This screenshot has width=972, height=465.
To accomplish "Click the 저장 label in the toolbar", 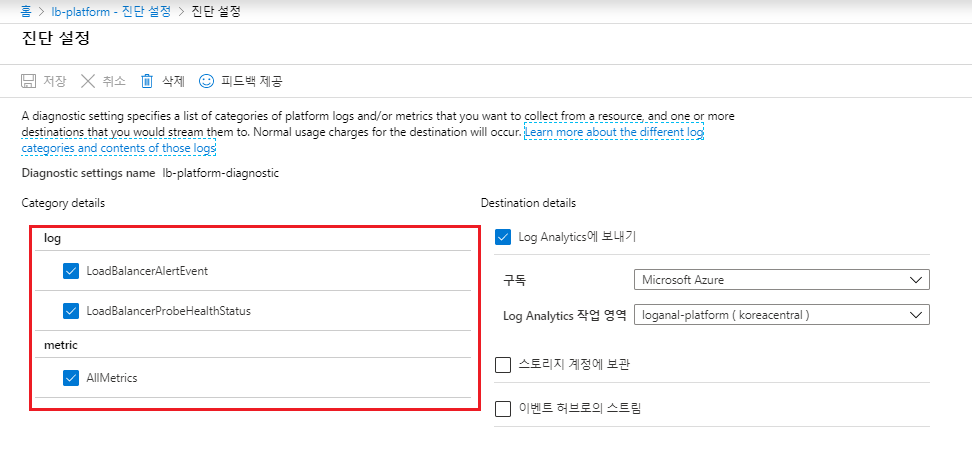I will (x=54, y=81).
